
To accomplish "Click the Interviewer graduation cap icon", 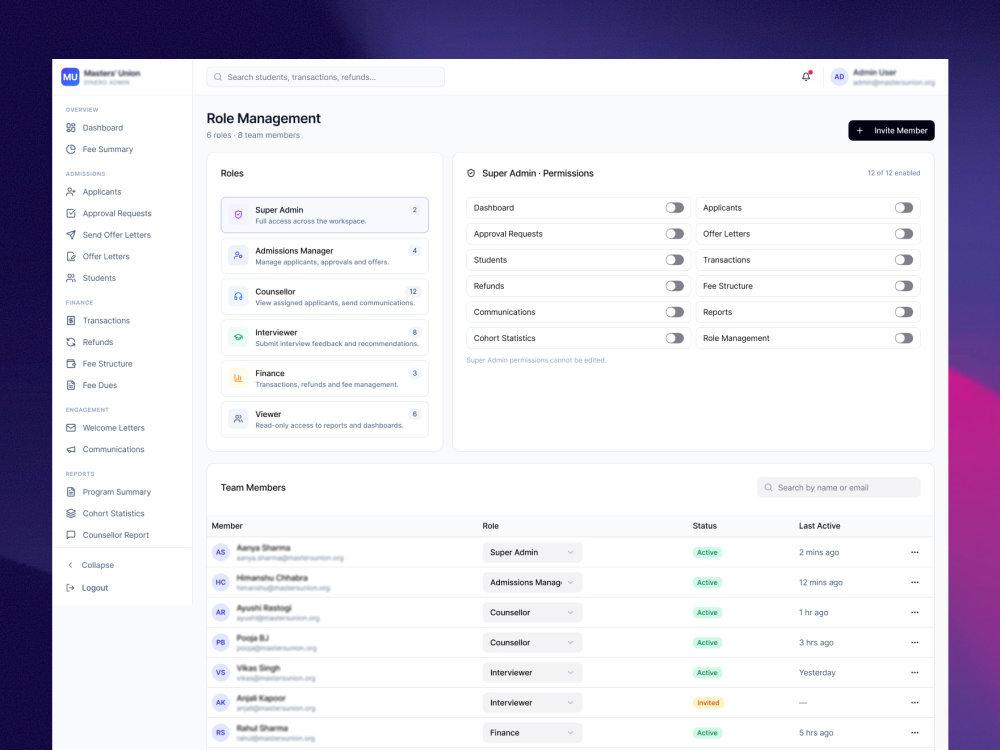I will click(238, 337).
